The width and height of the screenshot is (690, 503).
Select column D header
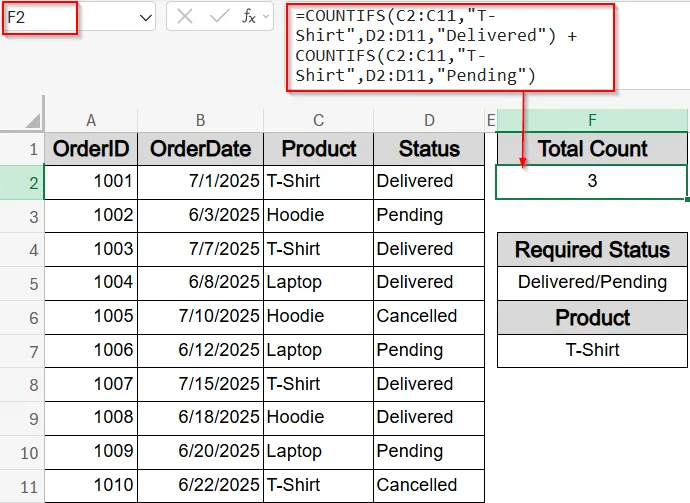(x=429, y=120)
